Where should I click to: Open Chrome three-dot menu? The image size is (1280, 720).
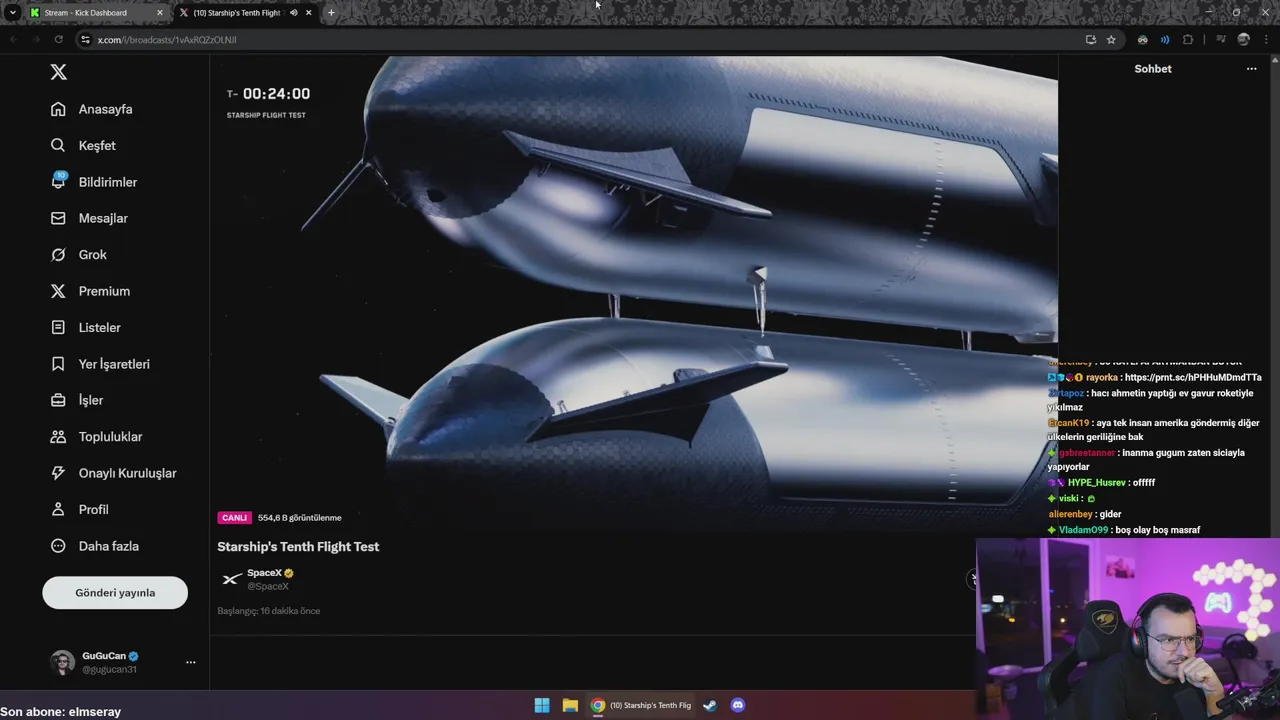[x=1266, y=40]
